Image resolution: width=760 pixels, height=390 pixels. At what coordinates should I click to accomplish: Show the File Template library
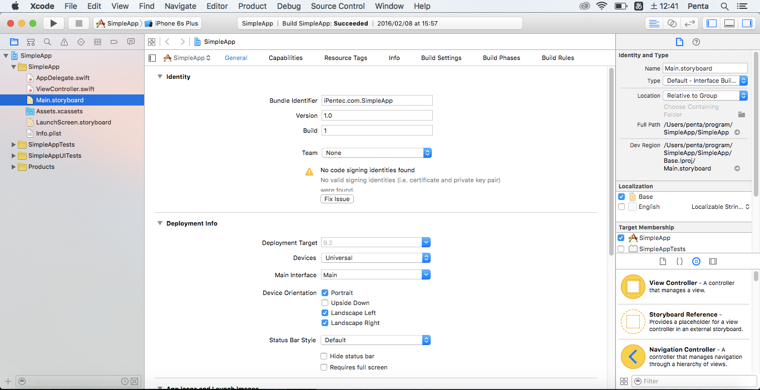tap(663, 262)
